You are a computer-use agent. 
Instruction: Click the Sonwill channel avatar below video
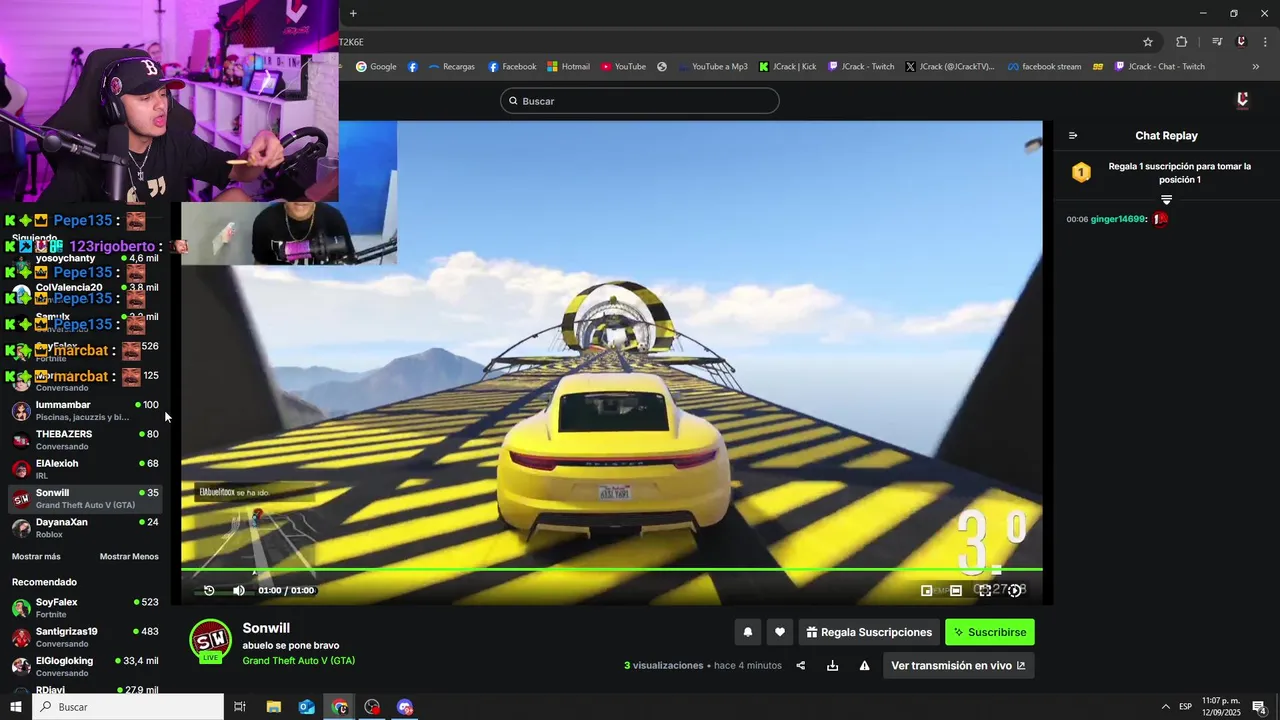[211, 641]
